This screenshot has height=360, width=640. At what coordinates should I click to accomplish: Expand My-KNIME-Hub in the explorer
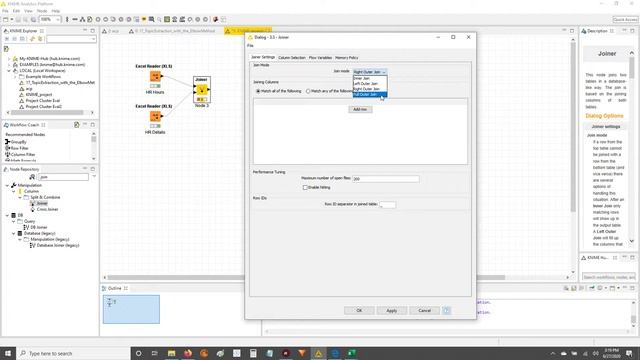9,59
